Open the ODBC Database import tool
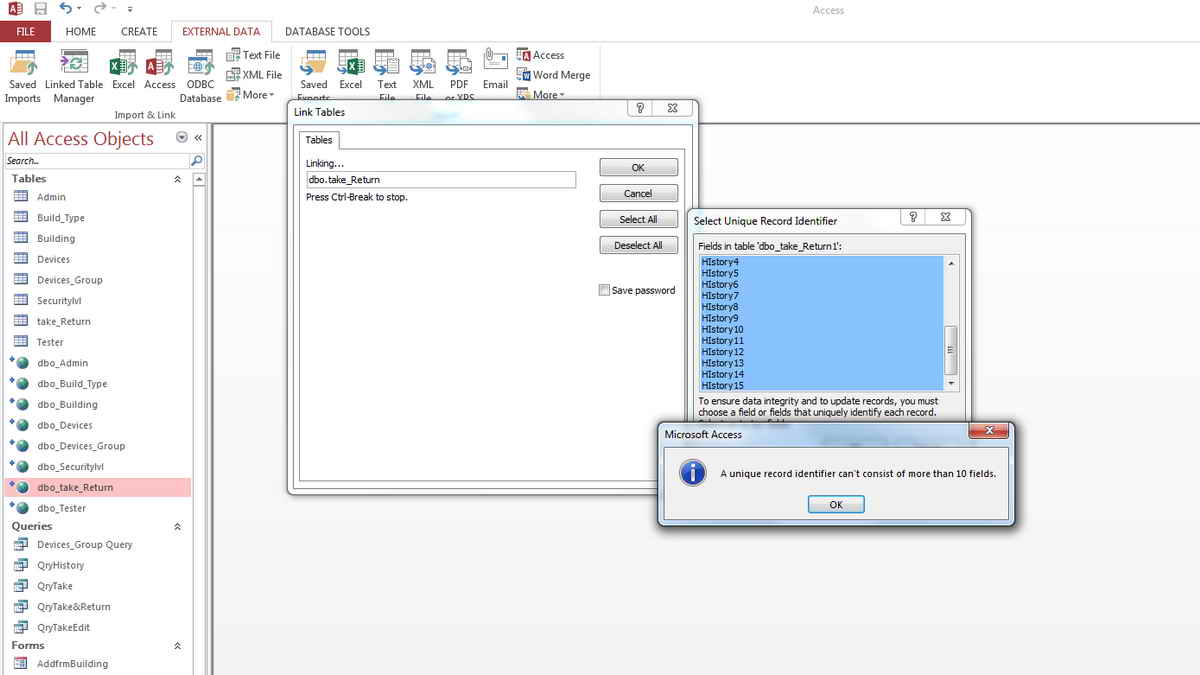The image size is (1200, 675). coord(200,76)
